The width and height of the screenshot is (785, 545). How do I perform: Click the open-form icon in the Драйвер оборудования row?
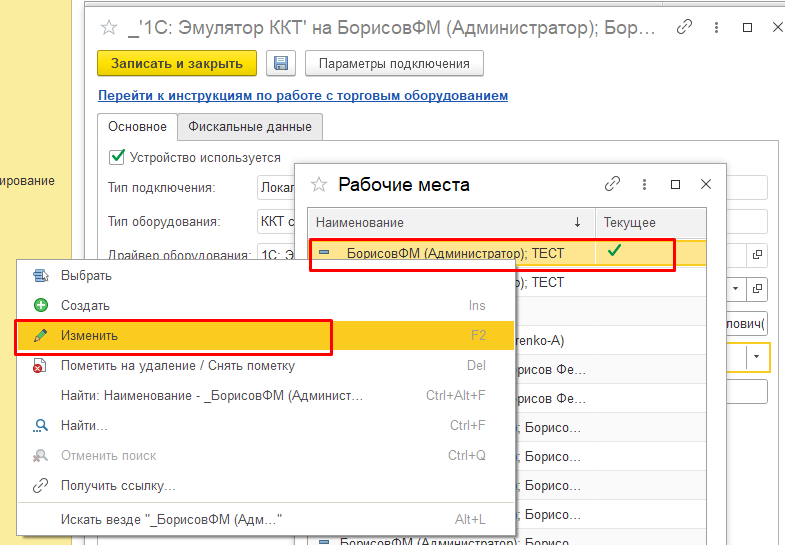click(757, 255)
